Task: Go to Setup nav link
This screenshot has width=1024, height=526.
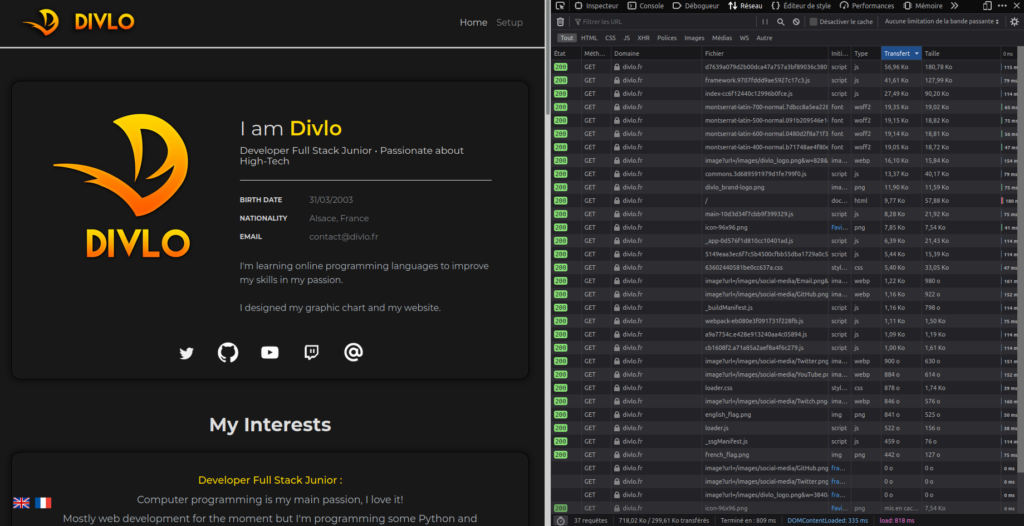Action: click(x=509, y=22)
